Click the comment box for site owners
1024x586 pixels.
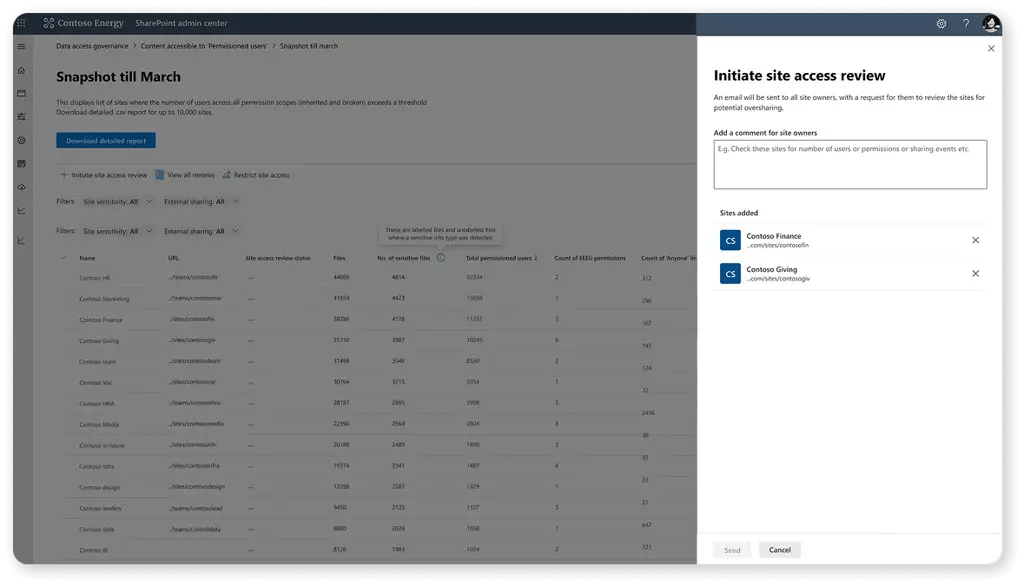tap(850, 165)
